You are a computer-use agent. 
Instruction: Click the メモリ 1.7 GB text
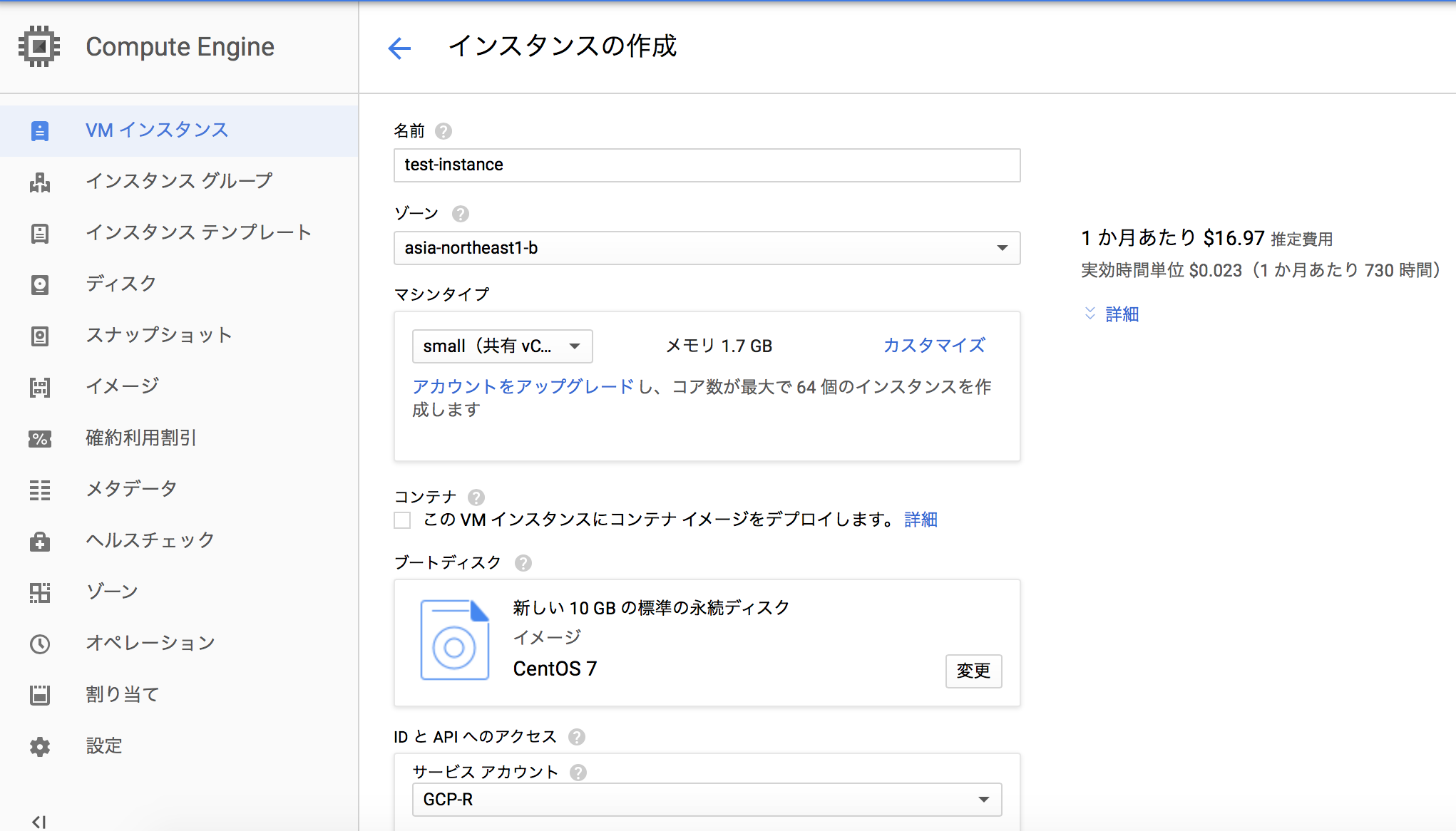(x=719, y=346)
